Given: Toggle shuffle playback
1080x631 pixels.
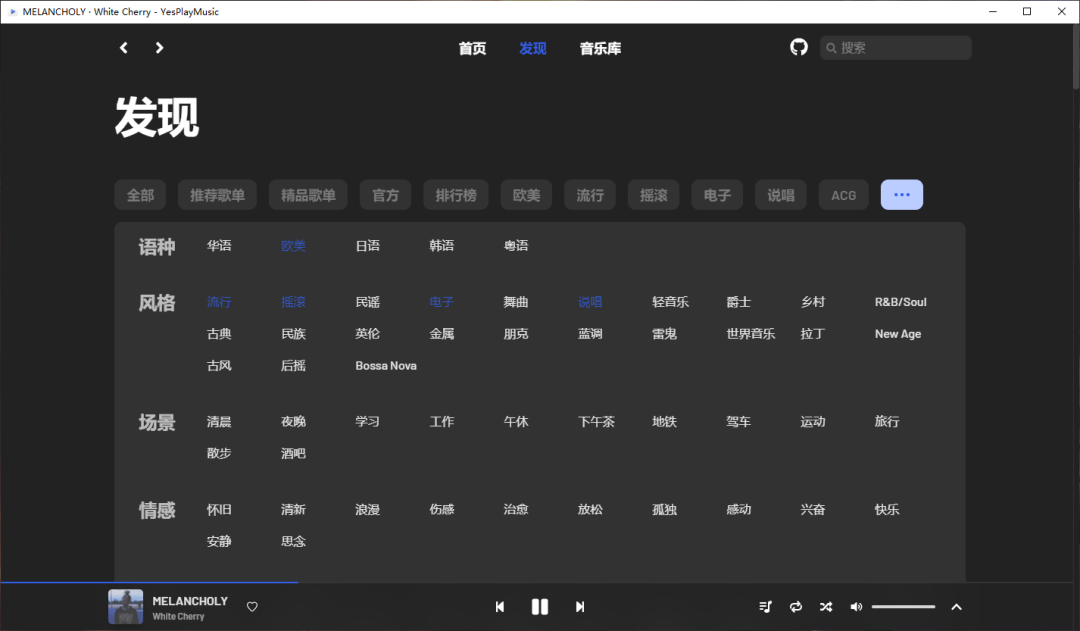Looking at the screenshot, I should tap(826, 607).
